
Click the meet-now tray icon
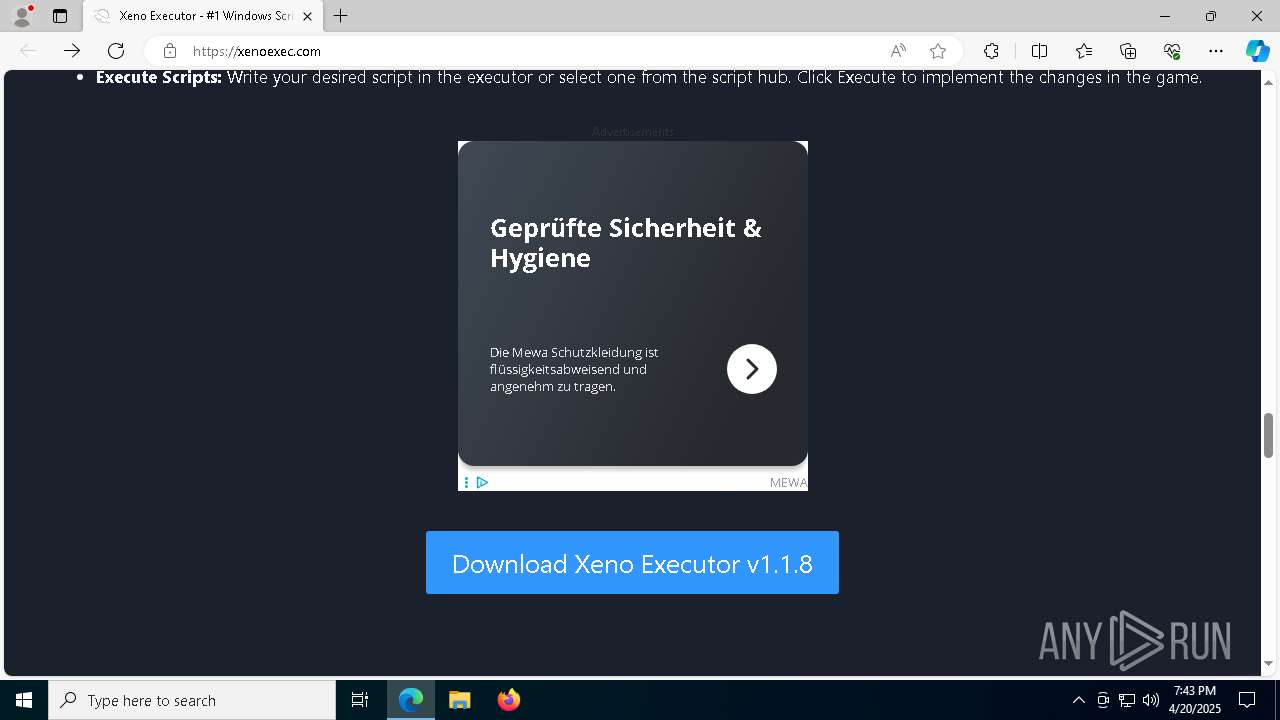(x=1103, y=700)
